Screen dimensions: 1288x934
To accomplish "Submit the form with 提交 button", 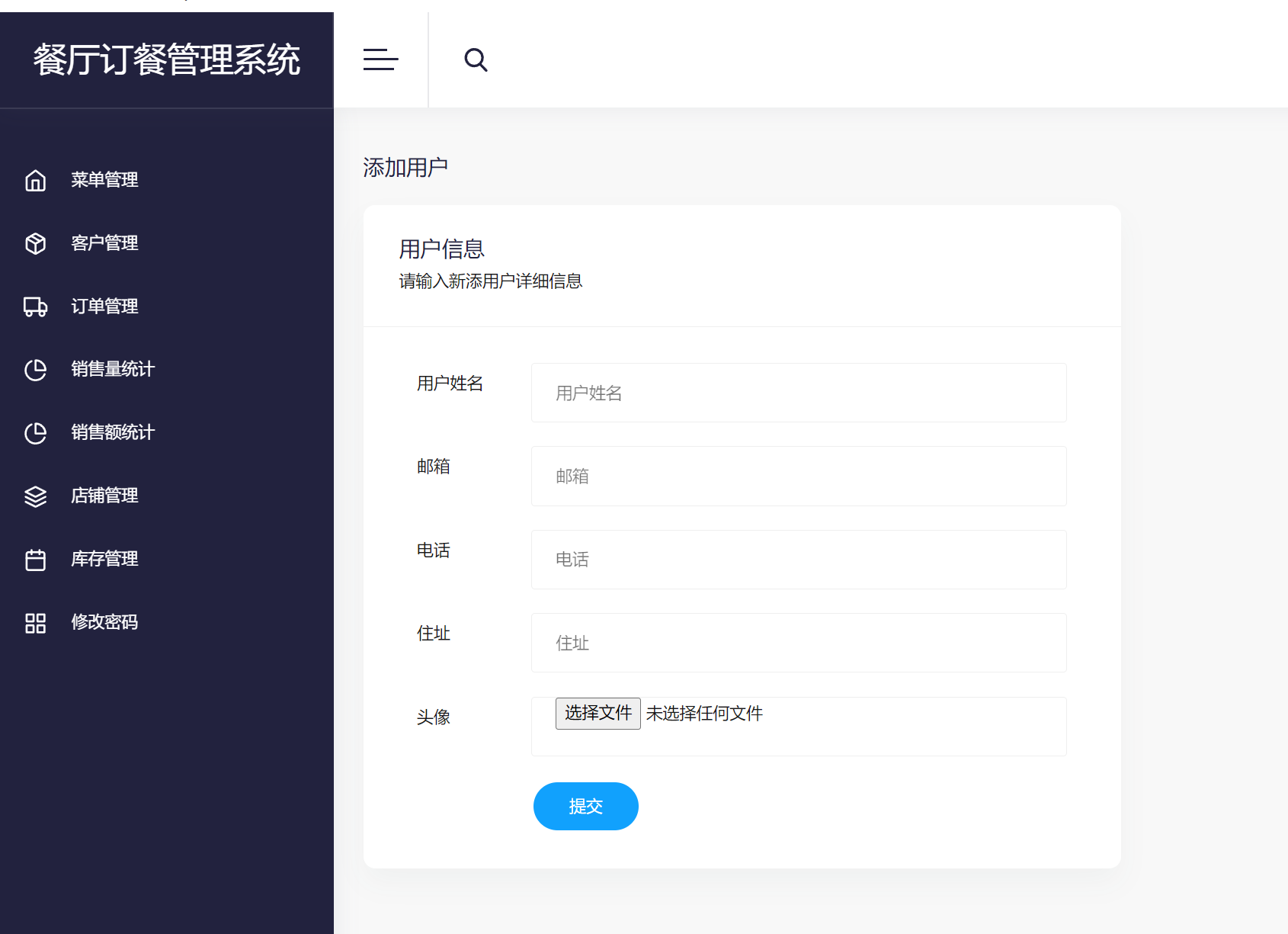I will click(x=586, y=806).
